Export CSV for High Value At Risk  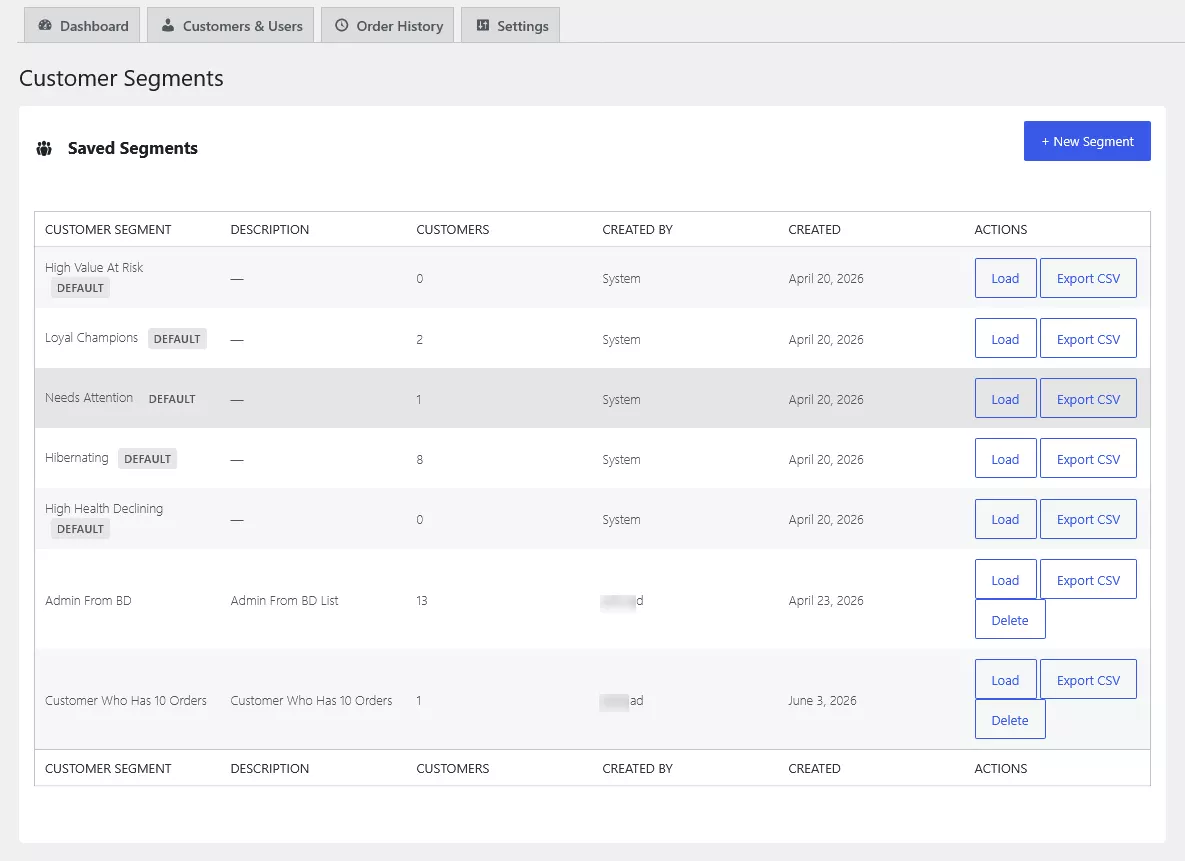point(1088,278)
